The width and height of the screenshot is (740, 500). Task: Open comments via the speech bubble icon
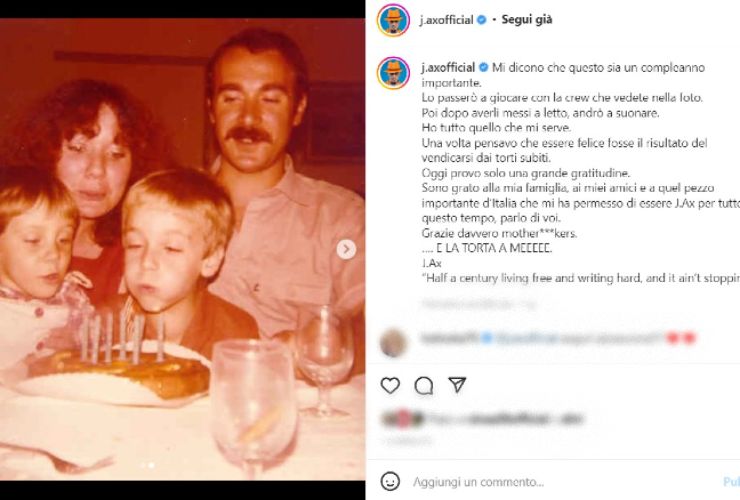coord(424,386)
